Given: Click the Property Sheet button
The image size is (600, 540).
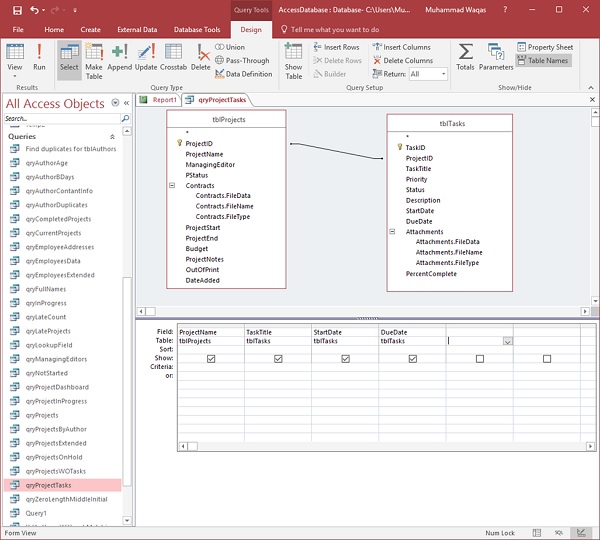Looking at the screenshot, I should pyautogui.click(x=545, y=47).
